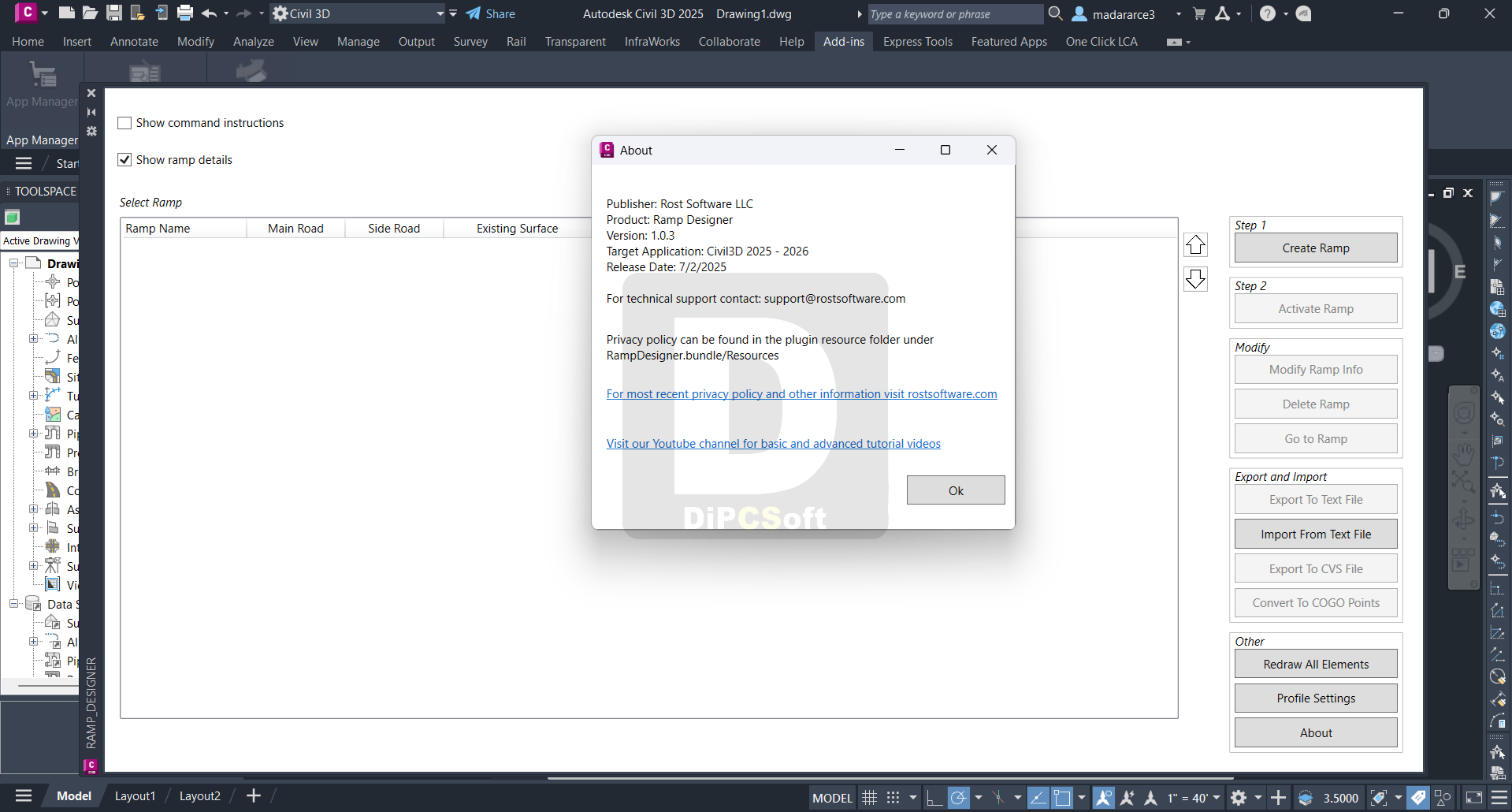Click the About button in Other group
This screenshot has height=812, width=1512.
[1316, 733]
